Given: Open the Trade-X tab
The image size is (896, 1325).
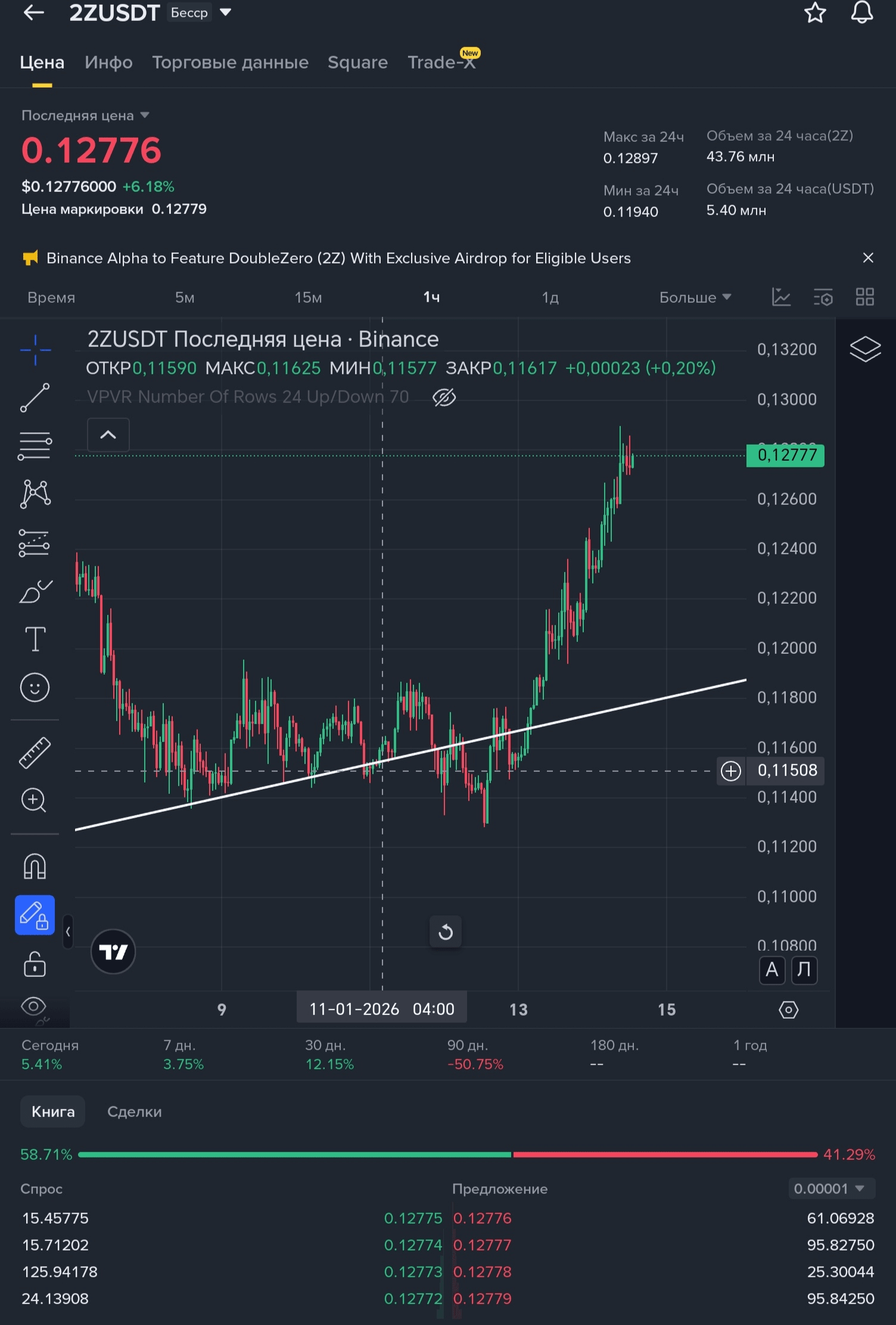Looking at the screenshot, I should [x=441, y=62].
